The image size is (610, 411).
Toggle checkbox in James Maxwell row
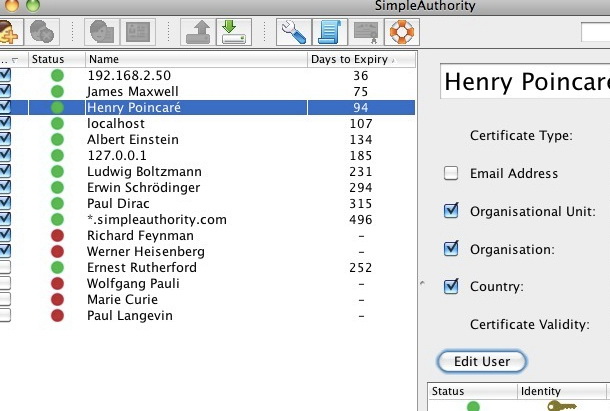5,91
